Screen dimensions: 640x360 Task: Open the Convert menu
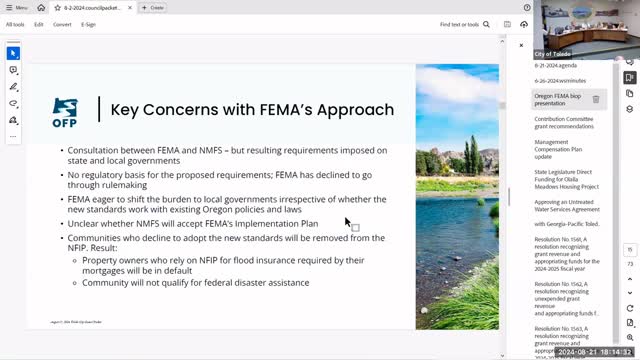coord(62,24)
